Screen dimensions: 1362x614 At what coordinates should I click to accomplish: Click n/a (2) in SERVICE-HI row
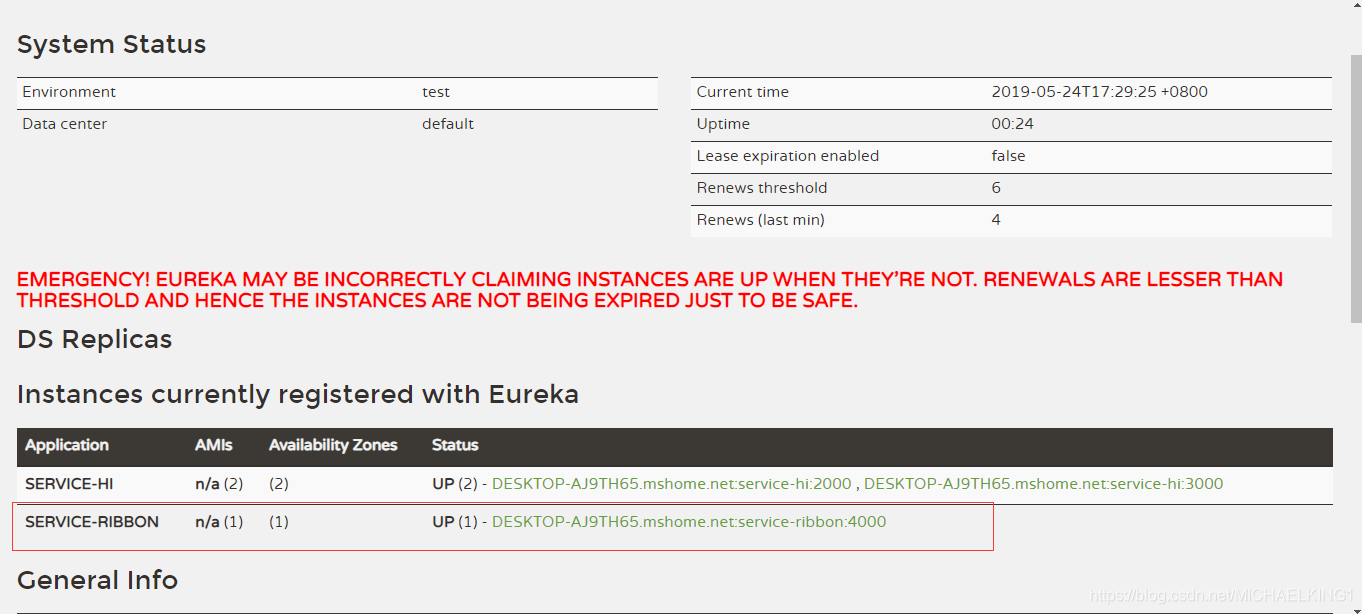[219, 484]
